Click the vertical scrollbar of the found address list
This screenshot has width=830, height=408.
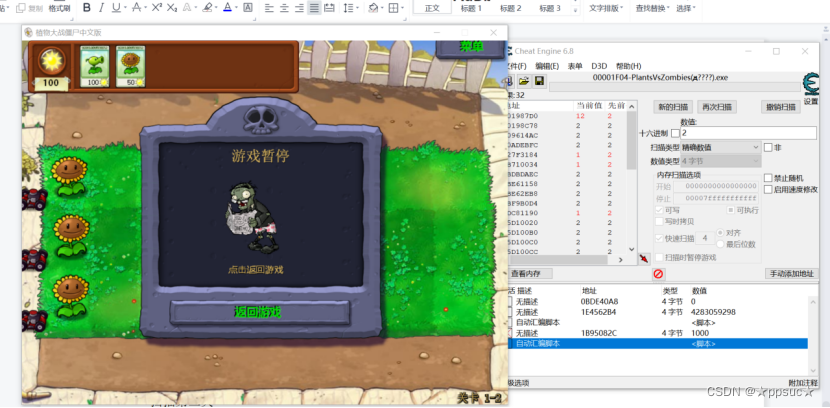pyautogui.click(x=631, y=177)
